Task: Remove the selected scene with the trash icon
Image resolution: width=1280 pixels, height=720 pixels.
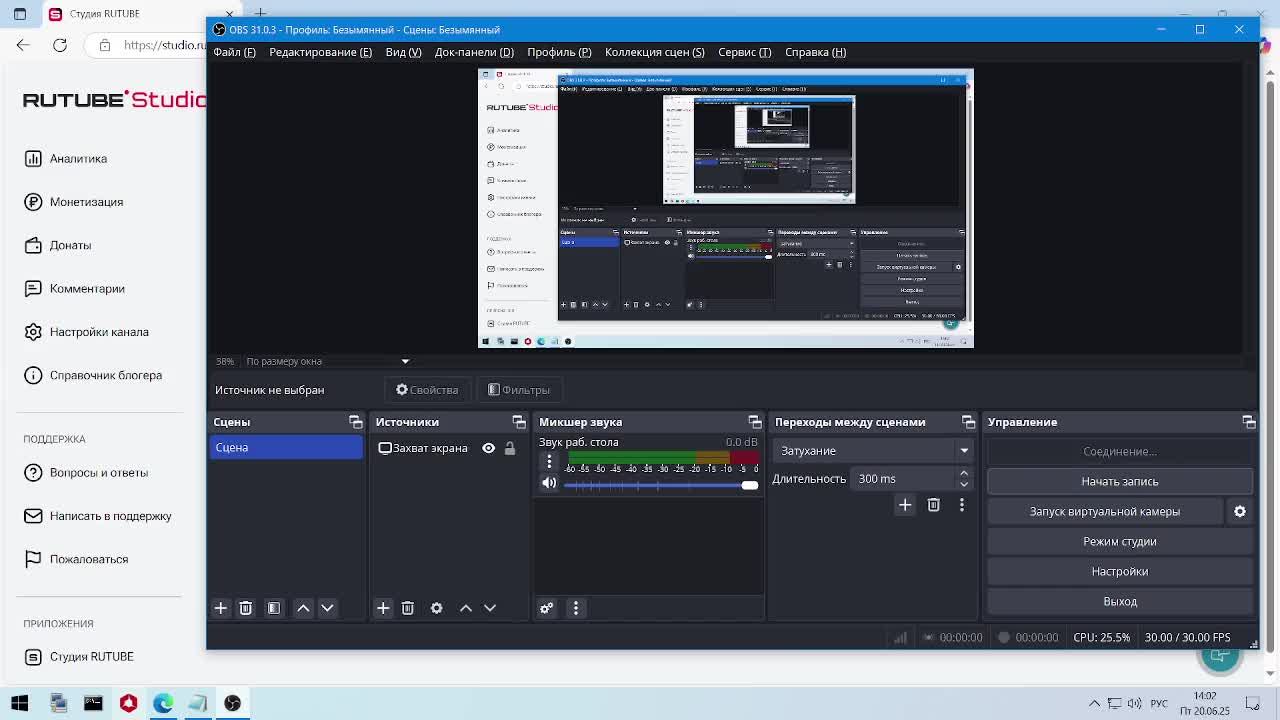Action: tap(245, 608)
